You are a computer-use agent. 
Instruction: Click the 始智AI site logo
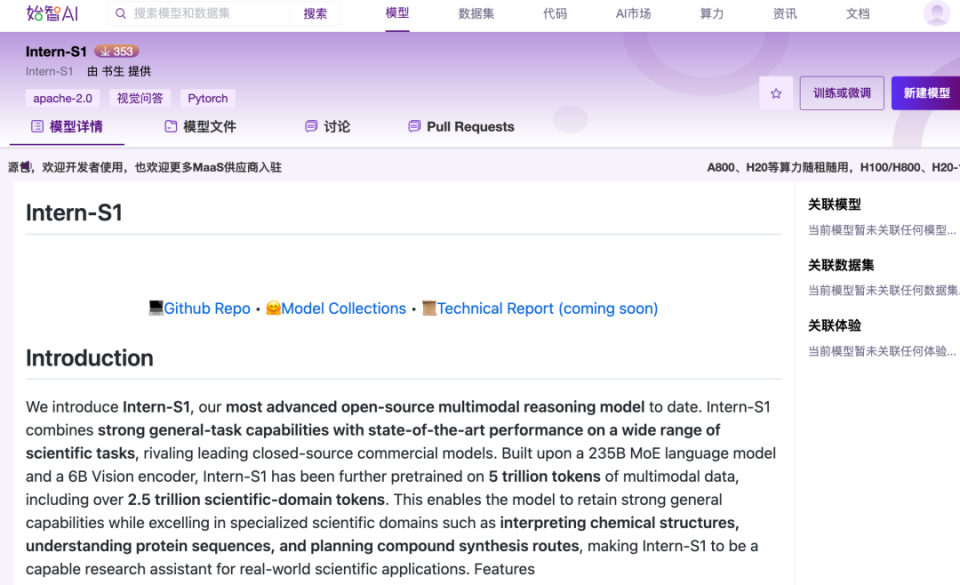(52, 13)
